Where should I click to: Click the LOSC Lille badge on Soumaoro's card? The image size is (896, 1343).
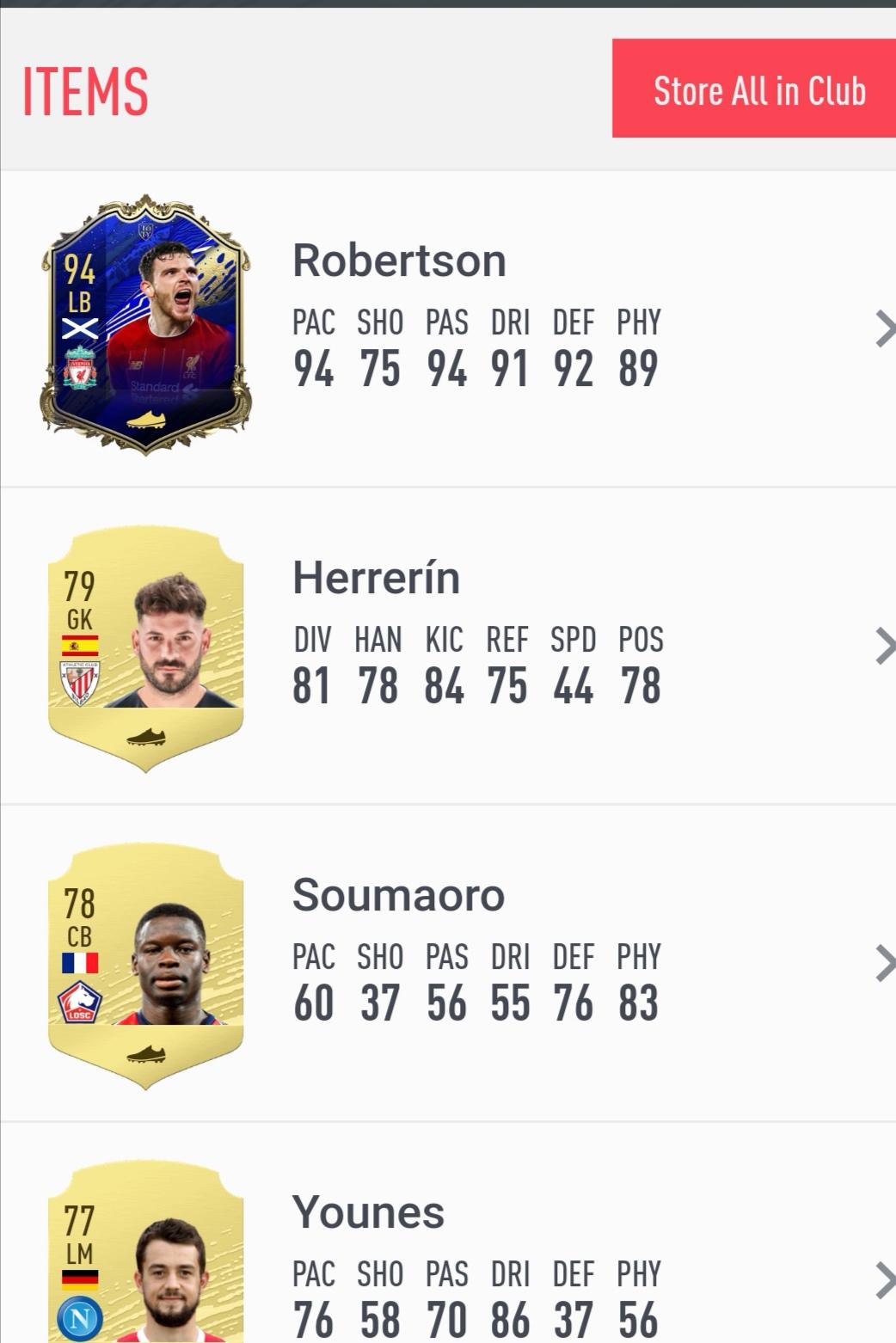click(80, 1002)
